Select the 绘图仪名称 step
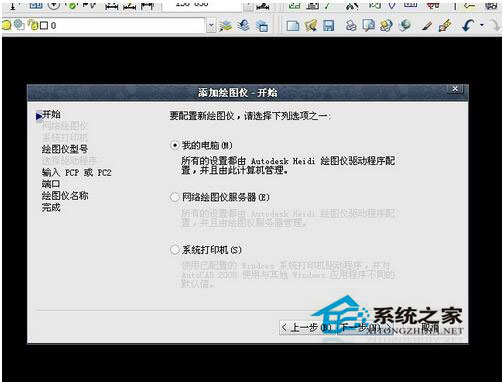503x382 pixels. coord(65,196)
